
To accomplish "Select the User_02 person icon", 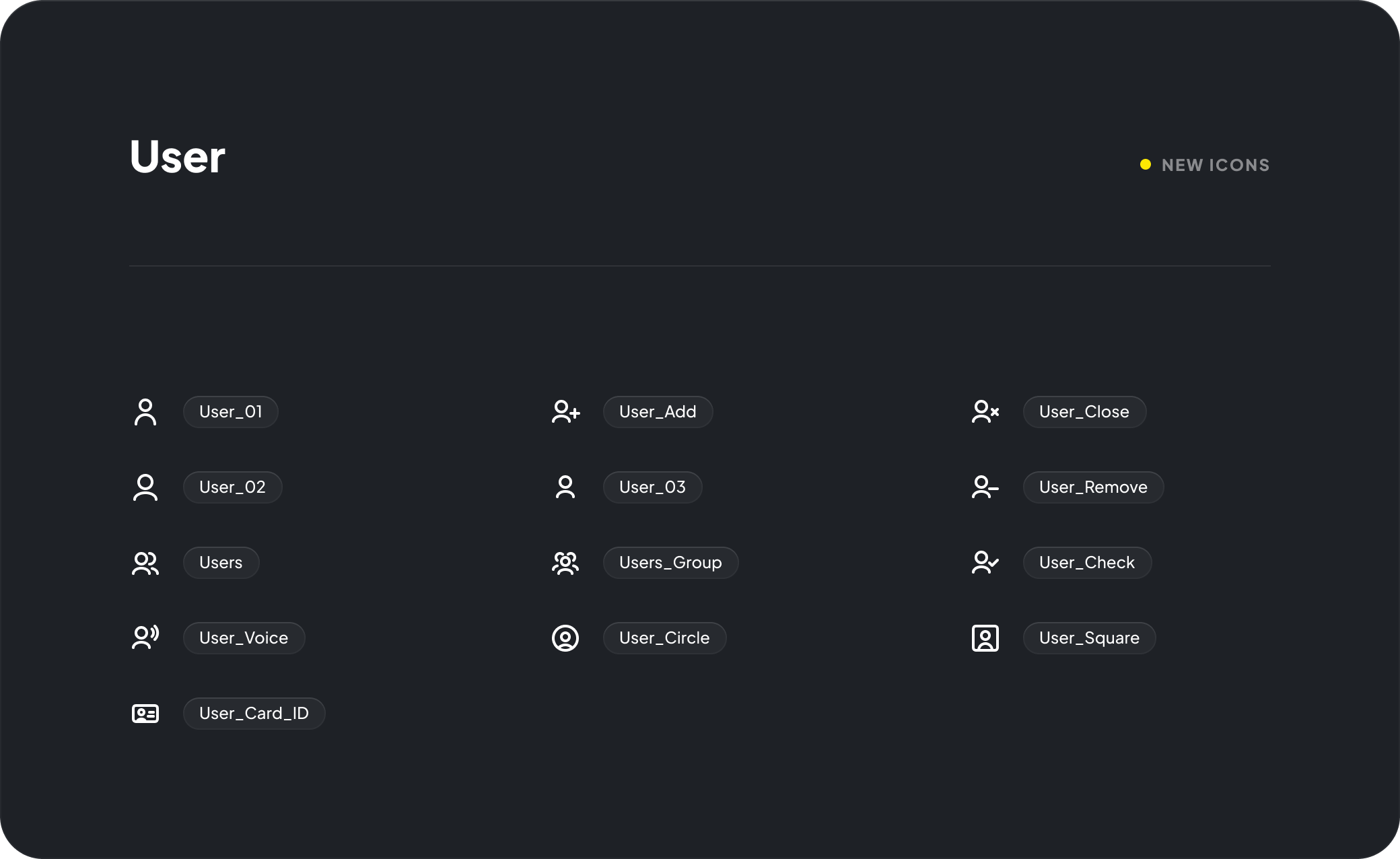I will click(x=145, y=487).
